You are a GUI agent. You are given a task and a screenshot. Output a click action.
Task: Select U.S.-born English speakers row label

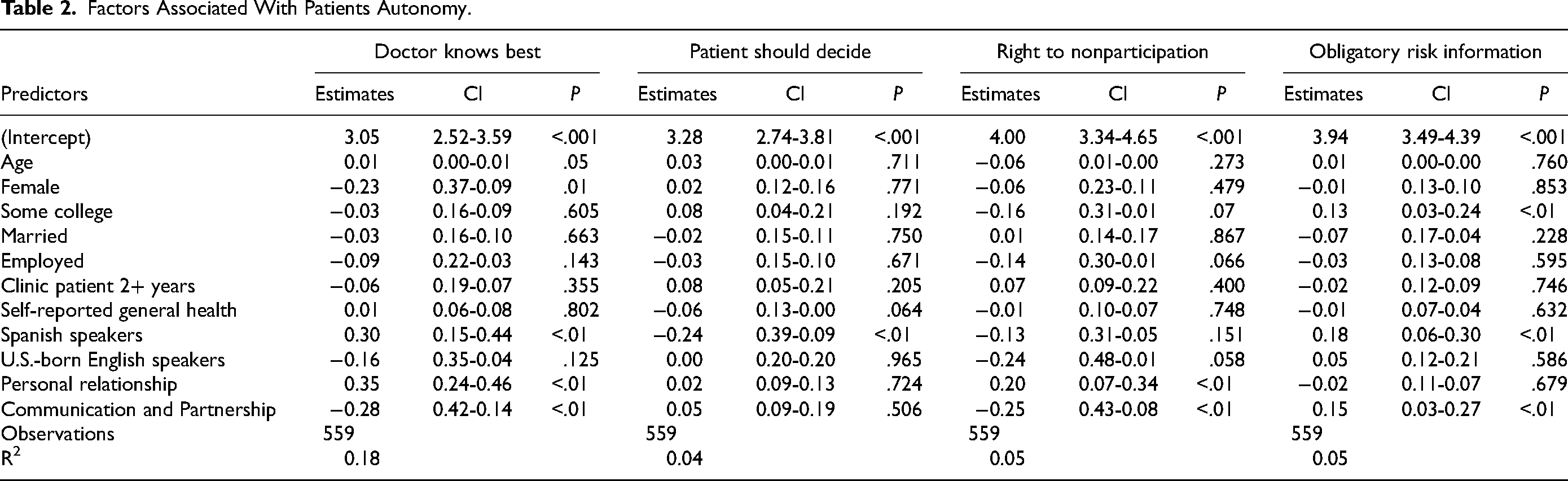click(x=113, y=360)
